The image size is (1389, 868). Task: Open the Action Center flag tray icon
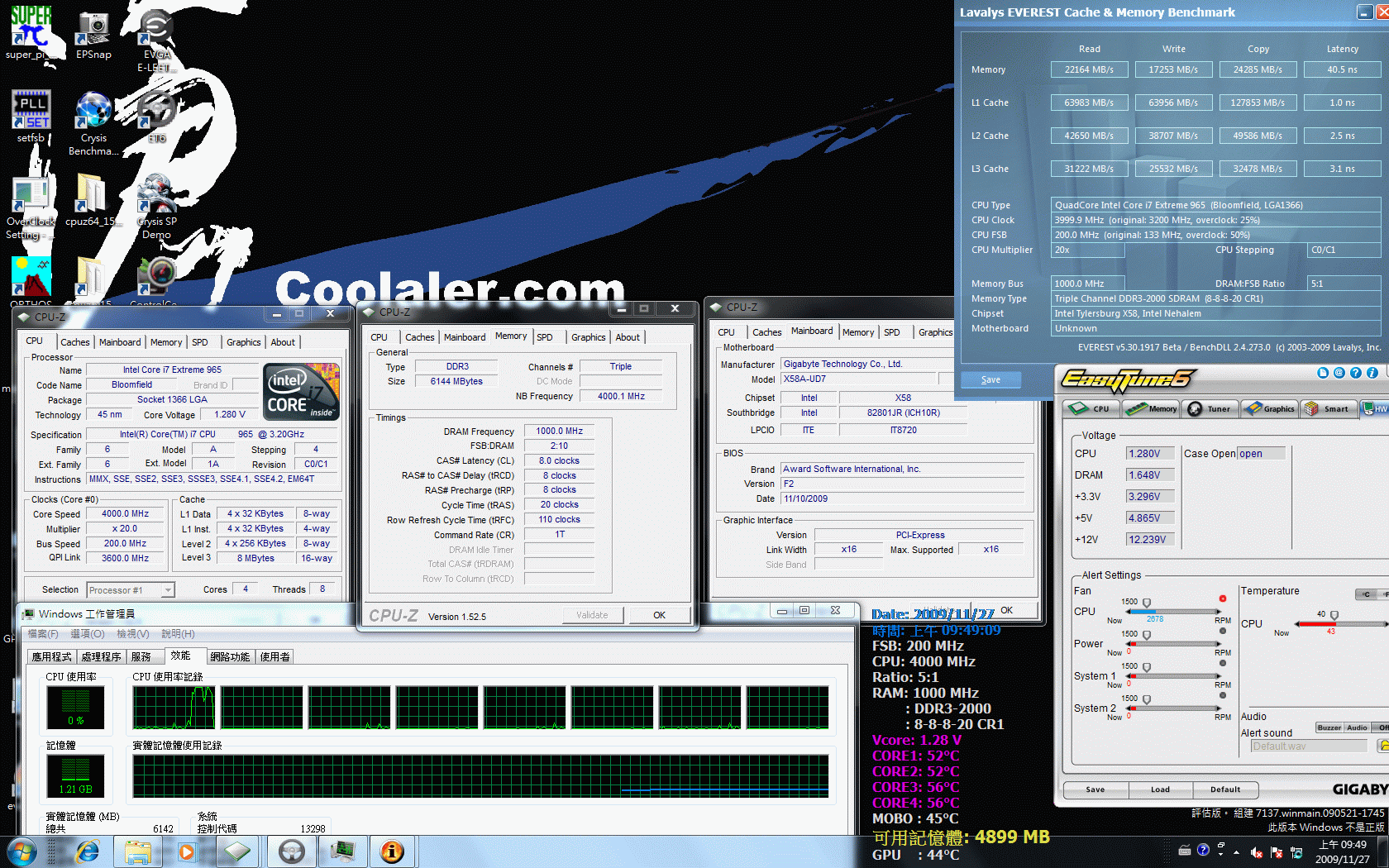point(1277,852)
